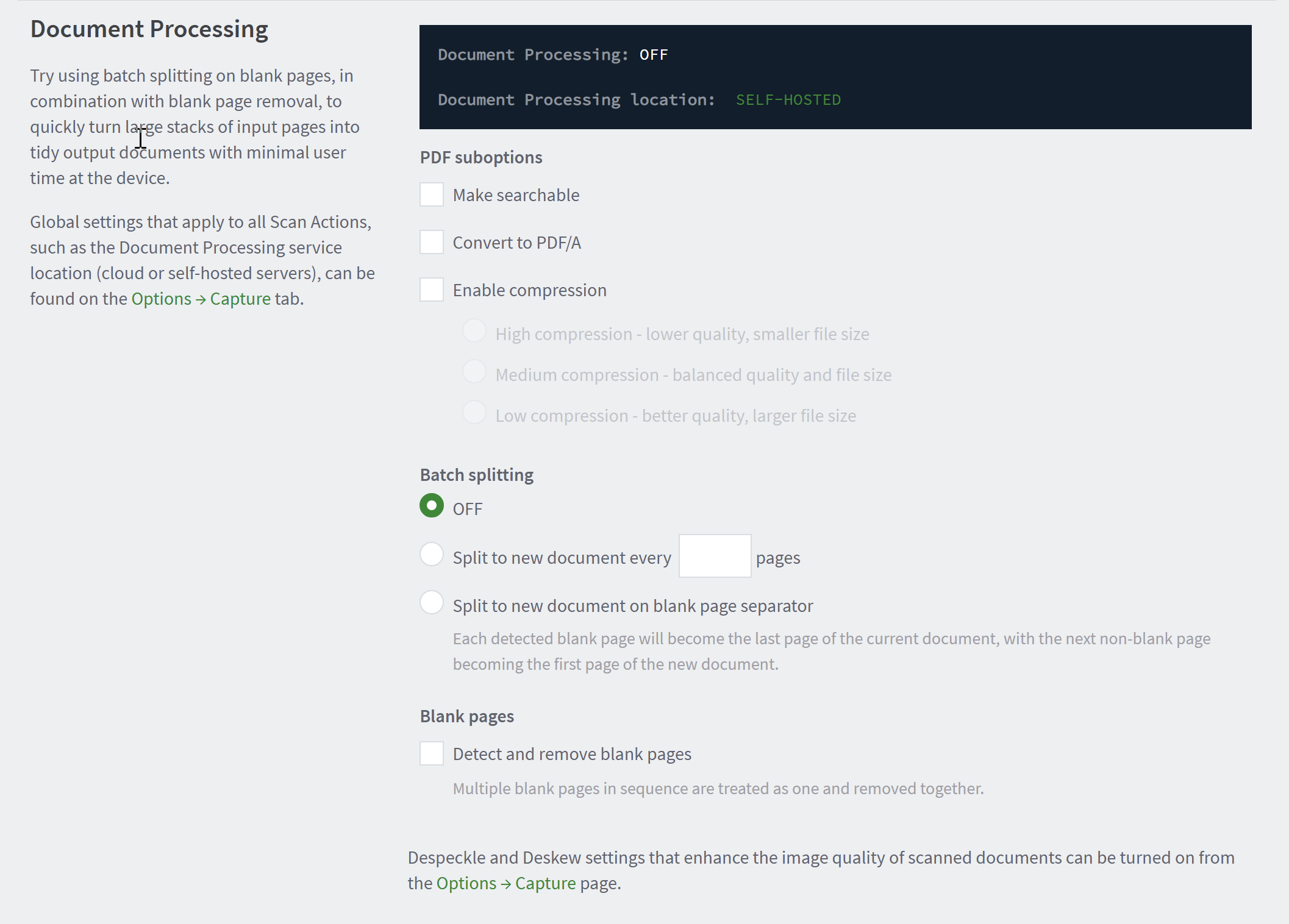Screen dimensions: 1289x924
Task: Click the PDF suboptions section heading
Action: click(481, 157)
